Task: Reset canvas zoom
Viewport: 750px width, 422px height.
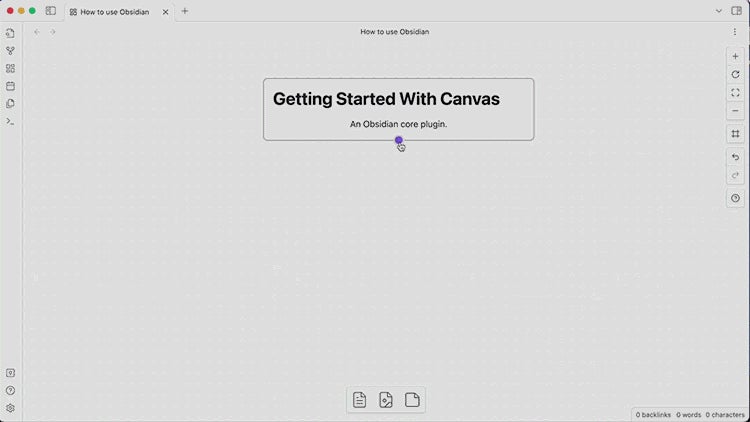Action: (x=735, y=75)
